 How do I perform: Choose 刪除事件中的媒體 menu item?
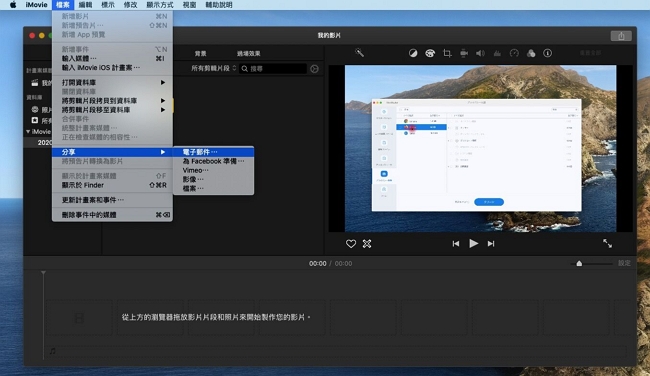(112, 215)
